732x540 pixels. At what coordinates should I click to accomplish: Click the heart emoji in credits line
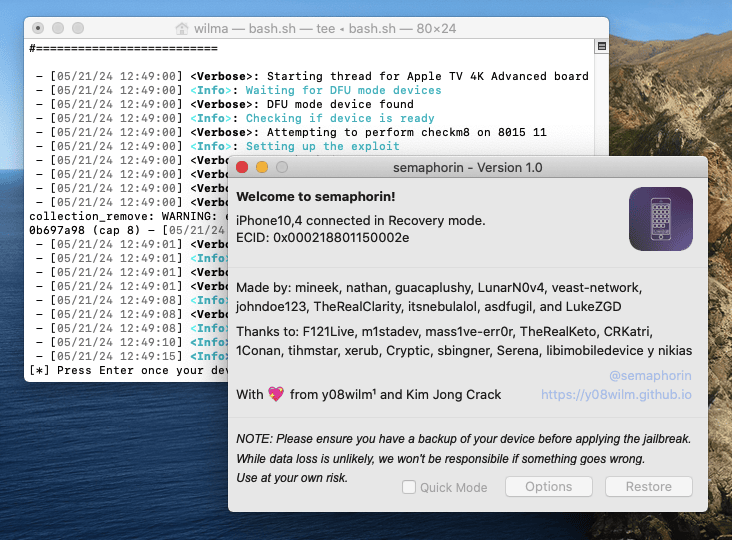tap(277, 395)
